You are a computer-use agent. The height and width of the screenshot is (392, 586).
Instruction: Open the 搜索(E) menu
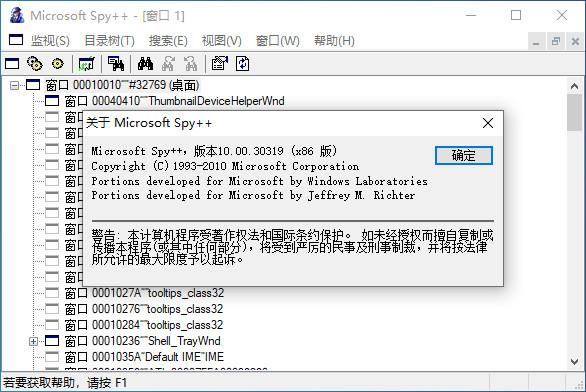(168, 40)
